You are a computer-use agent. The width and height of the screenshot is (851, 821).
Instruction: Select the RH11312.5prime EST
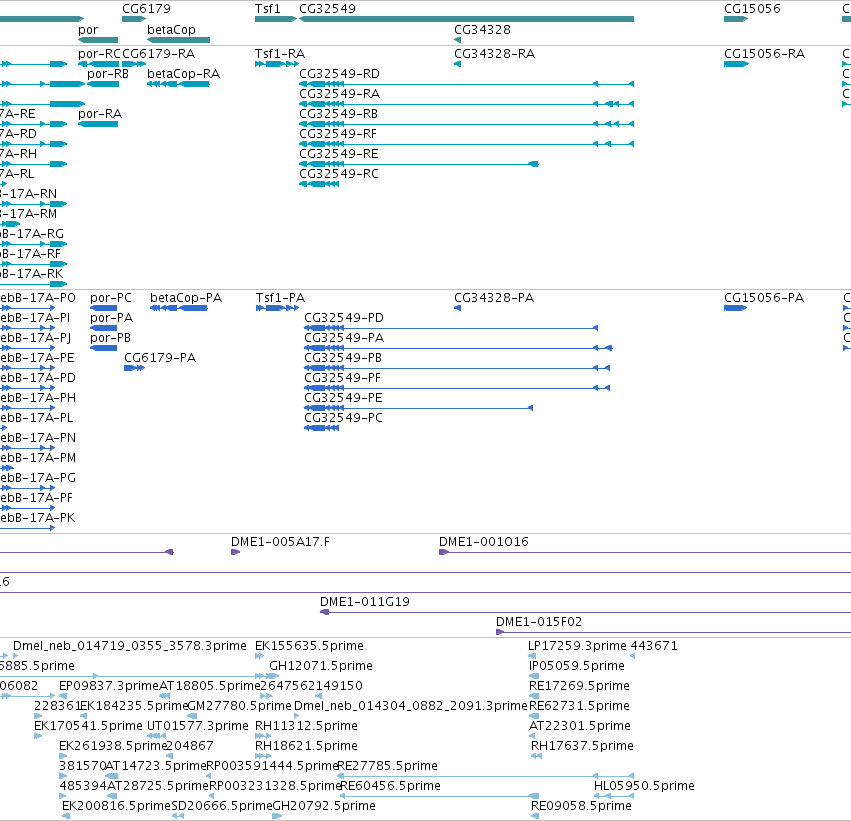[x=306, y=727]
